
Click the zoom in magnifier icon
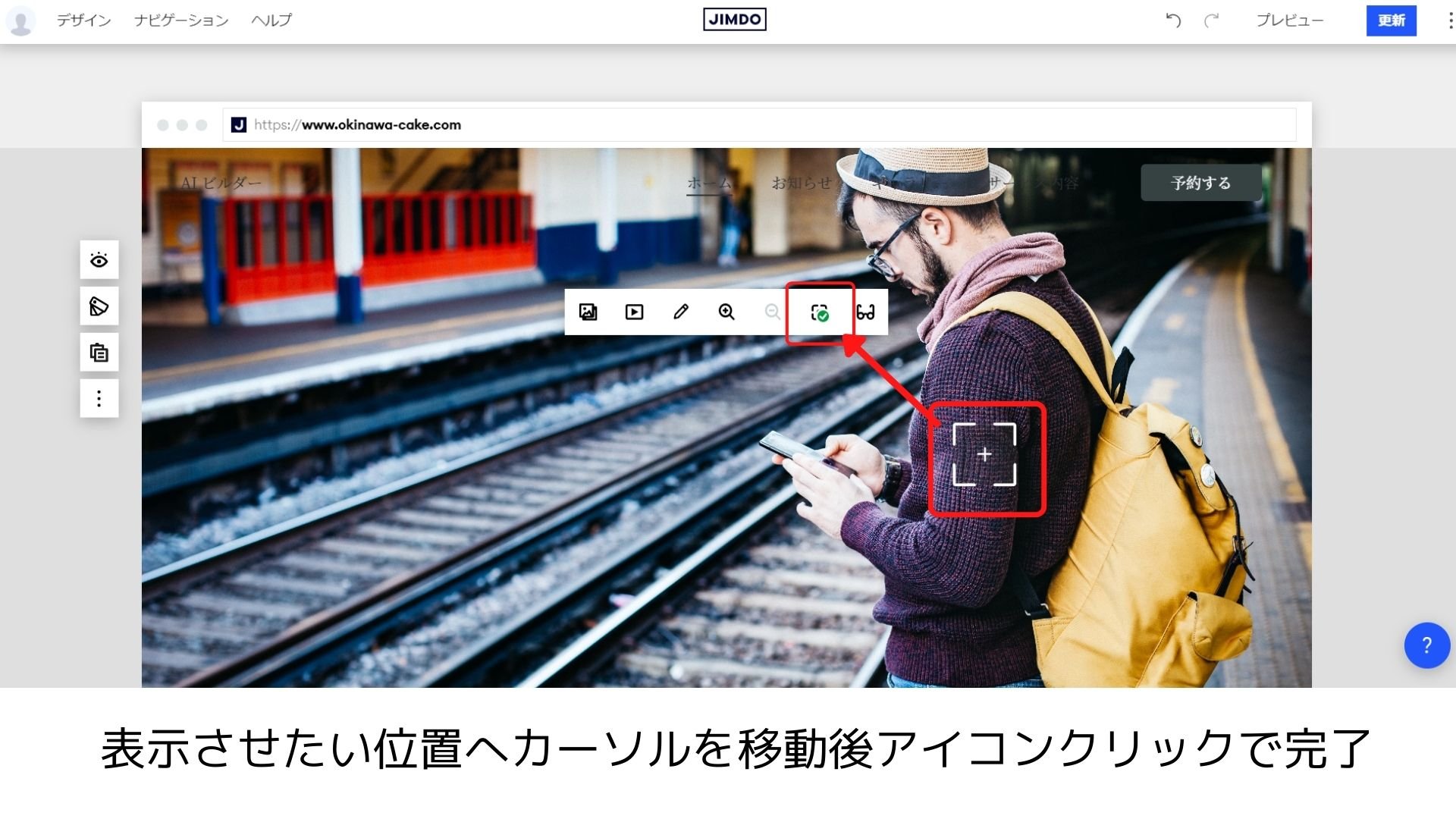[x=726, y=312]
